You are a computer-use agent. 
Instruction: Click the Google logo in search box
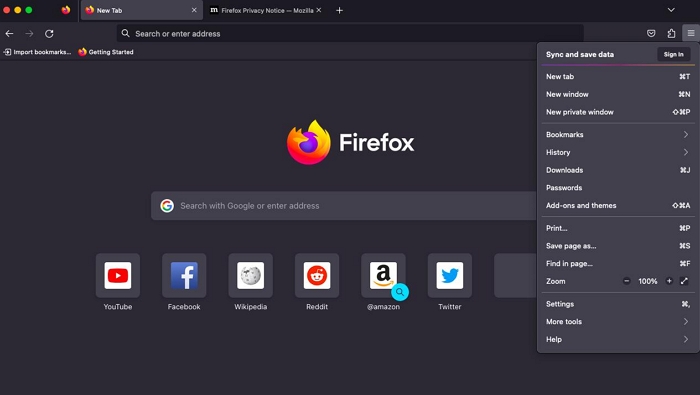167,206
